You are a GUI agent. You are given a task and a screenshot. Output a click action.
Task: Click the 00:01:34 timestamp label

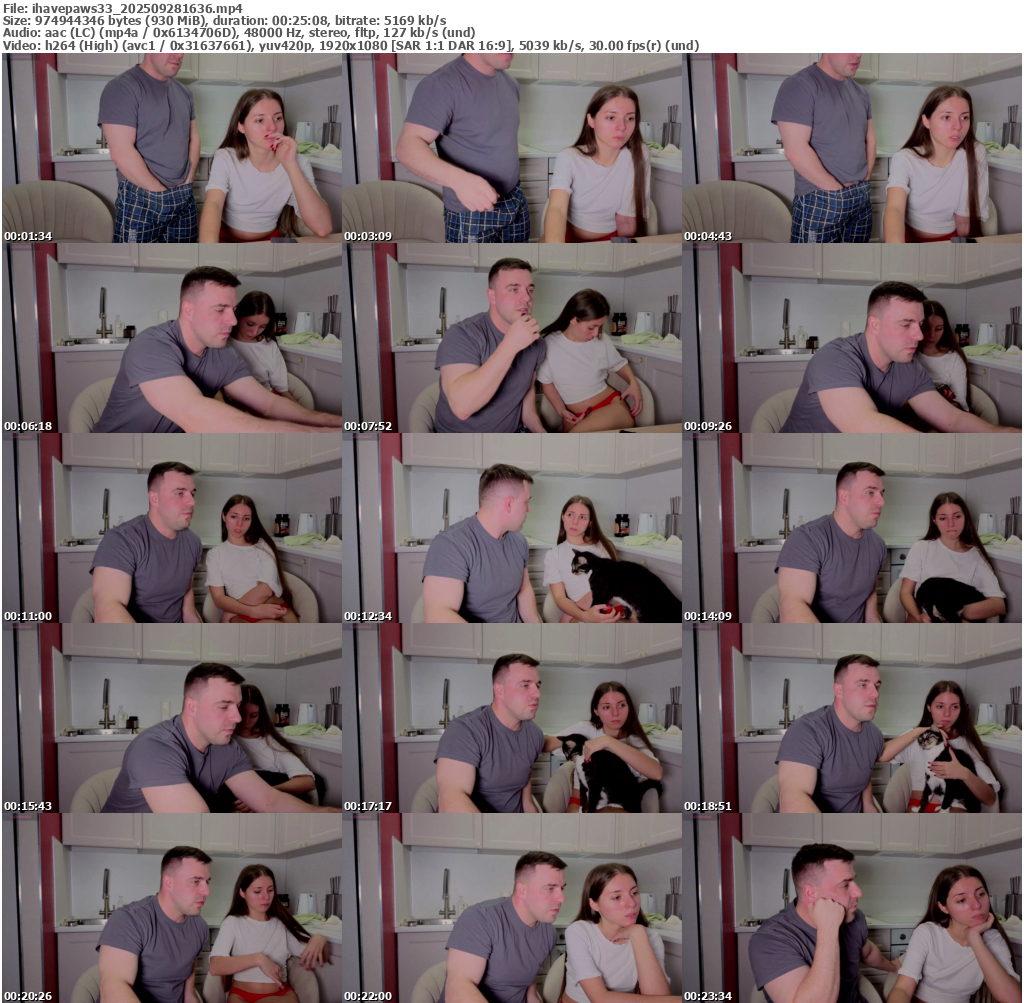tap(27, 236)
